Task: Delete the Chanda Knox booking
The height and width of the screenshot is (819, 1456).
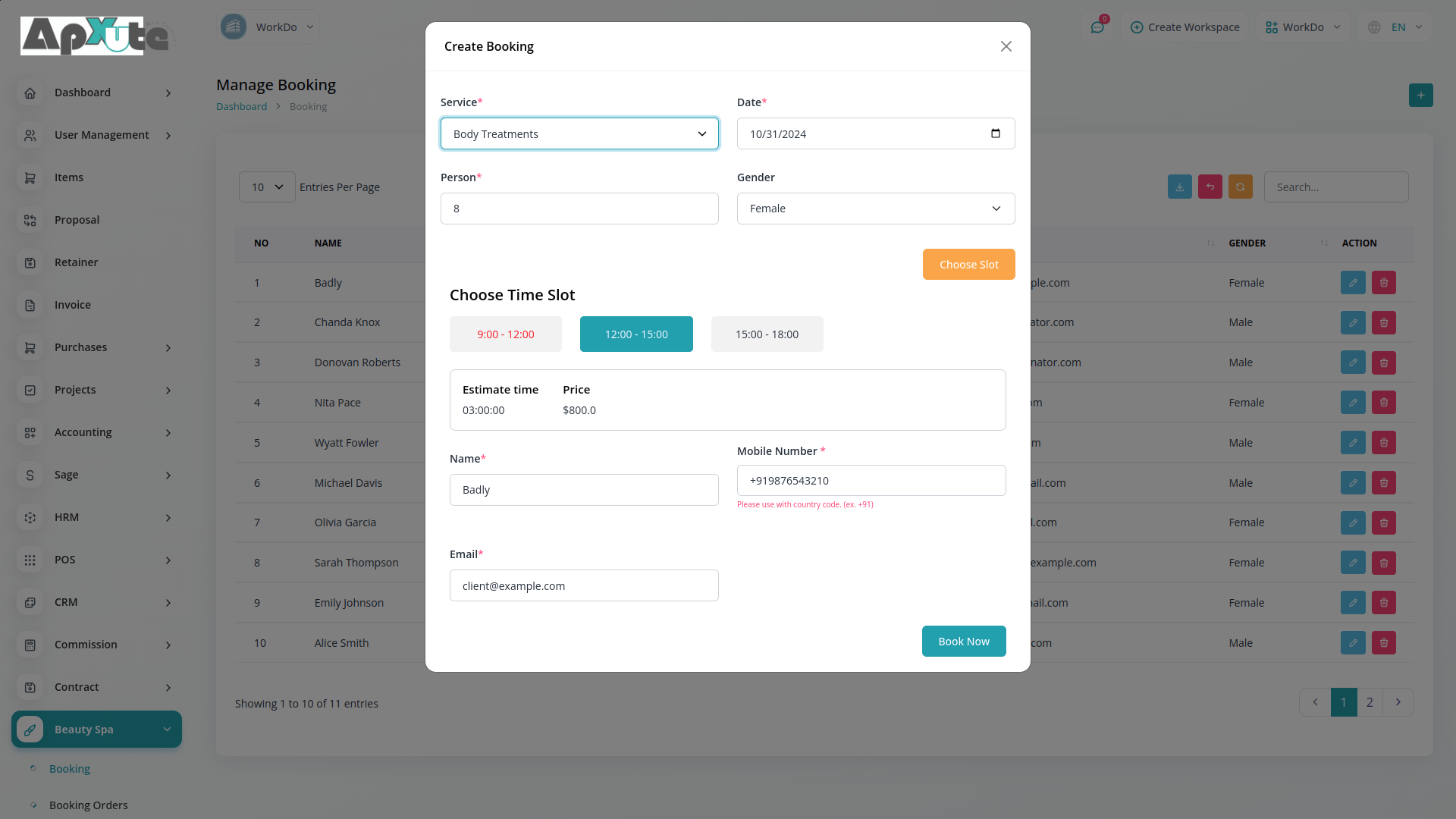Action: point(1384,322)
